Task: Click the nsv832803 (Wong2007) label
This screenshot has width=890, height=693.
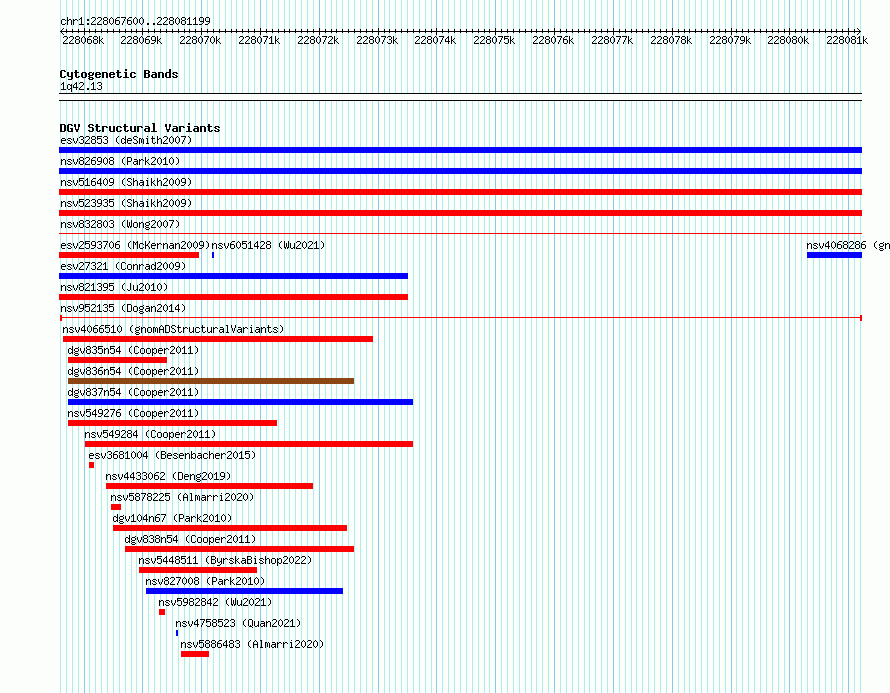Action: [x=120, y=224]
